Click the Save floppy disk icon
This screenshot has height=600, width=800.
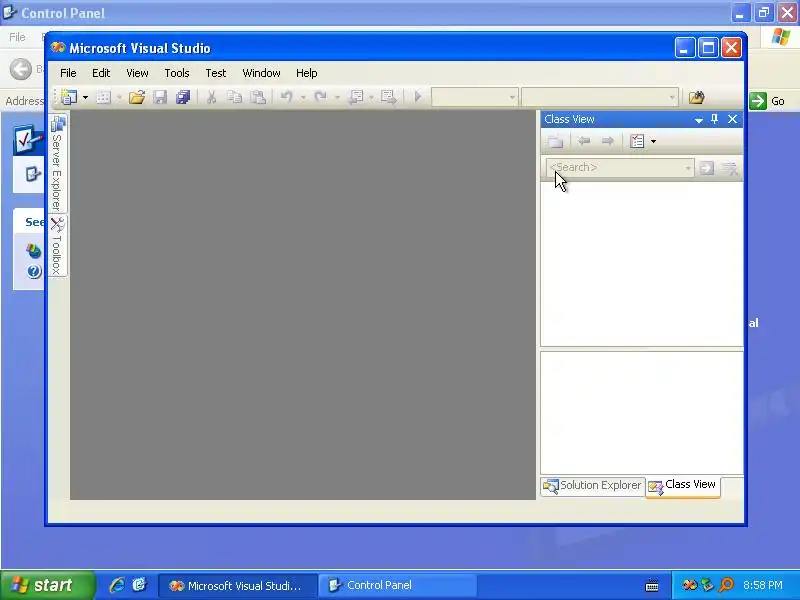[x=160, y=97]
